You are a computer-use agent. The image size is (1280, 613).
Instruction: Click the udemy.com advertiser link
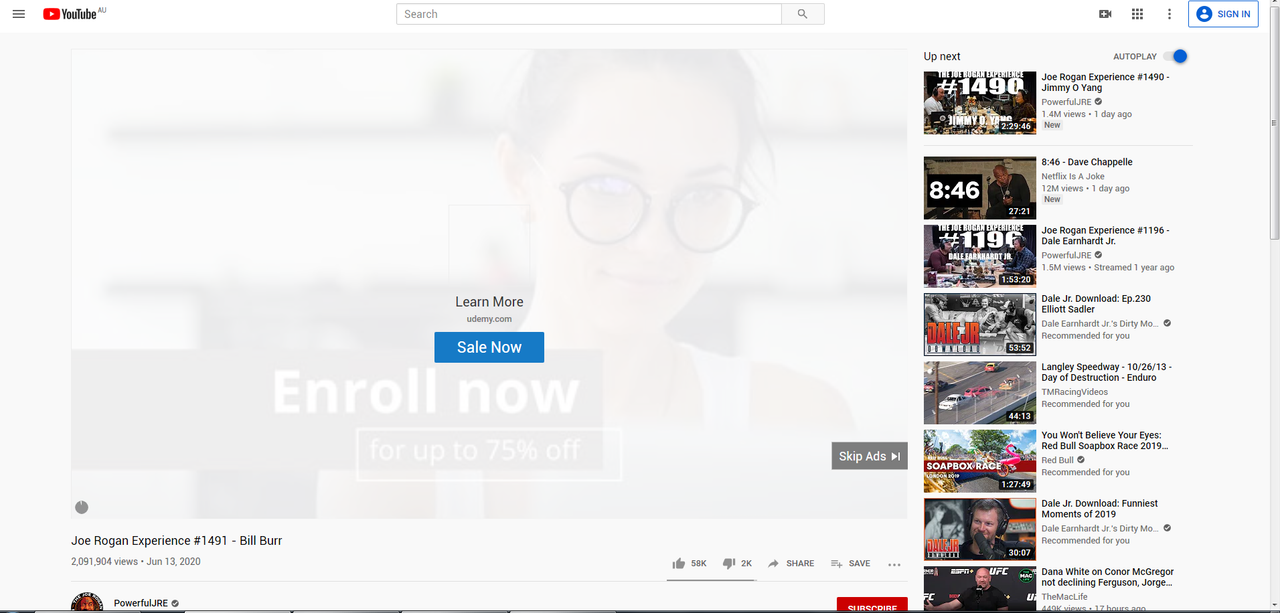[489, 319]
